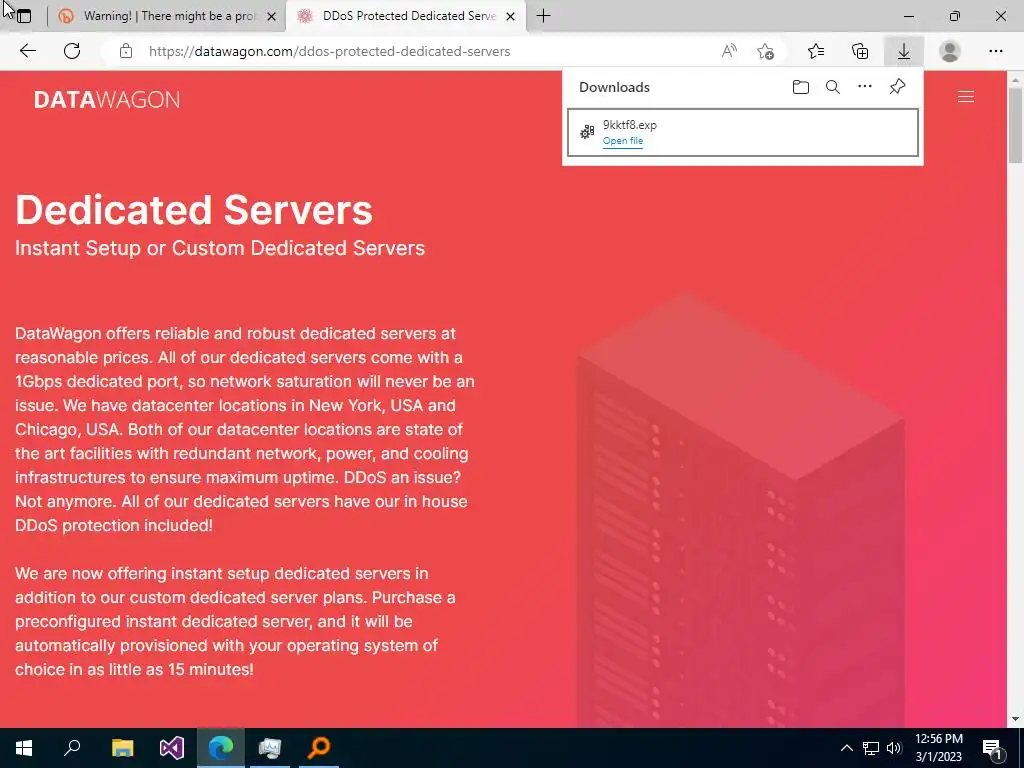Open the orange magnifier taskbar app

coord(319,747)
